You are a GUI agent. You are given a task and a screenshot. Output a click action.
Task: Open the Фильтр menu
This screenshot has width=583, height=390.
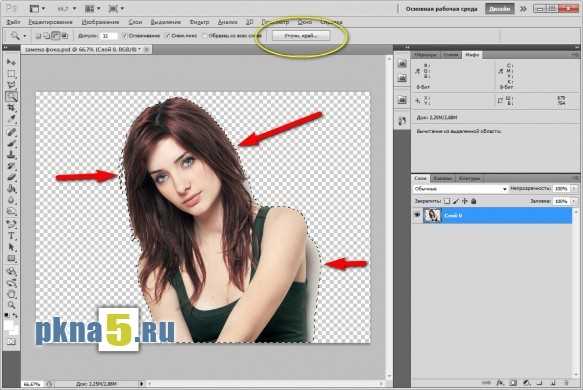[x=199, y=22]
